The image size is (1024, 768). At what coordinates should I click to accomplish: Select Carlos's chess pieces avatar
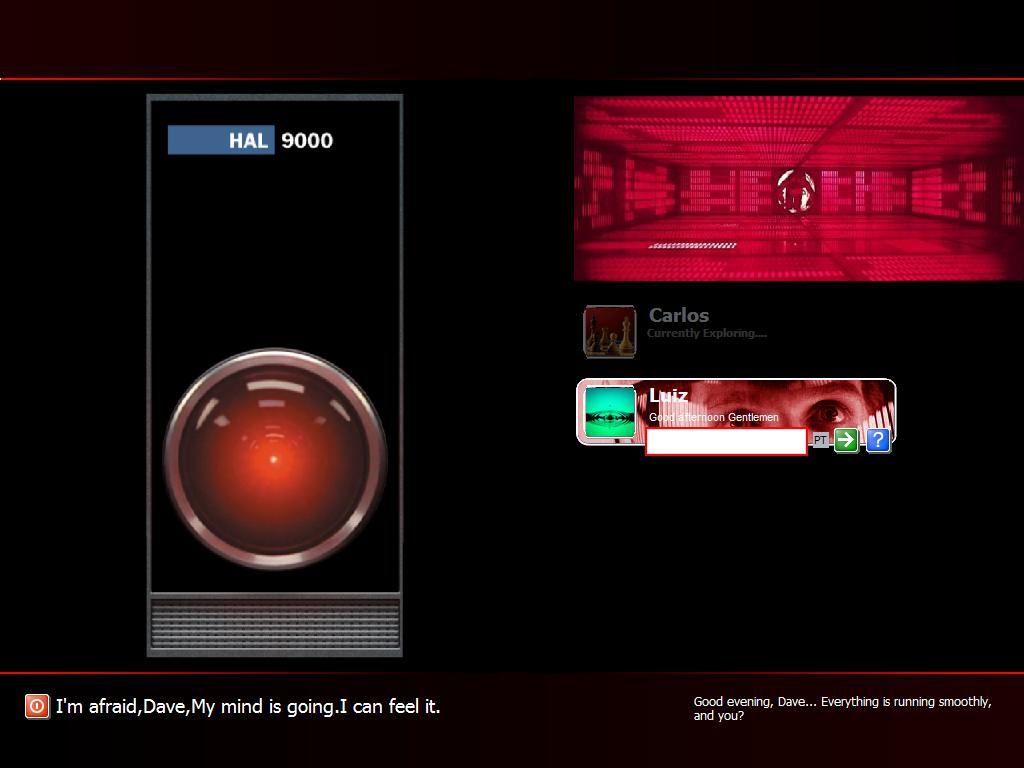click(609, 332)
